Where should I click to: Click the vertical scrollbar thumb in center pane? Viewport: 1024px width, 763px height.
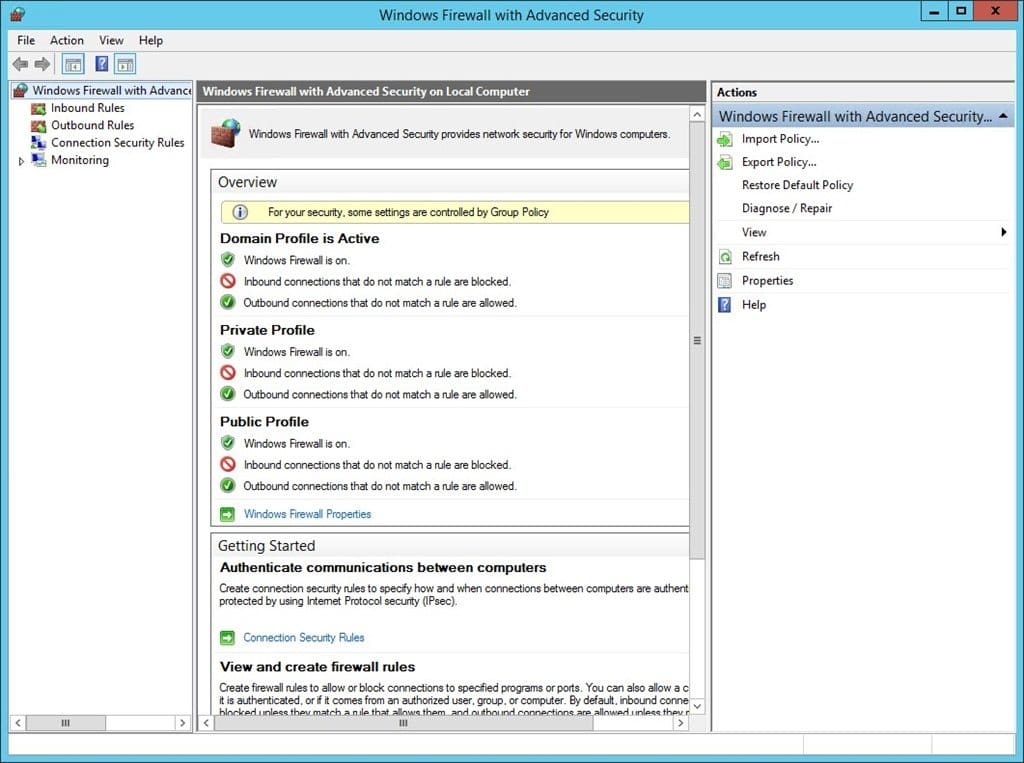click(x=697, y=340)
